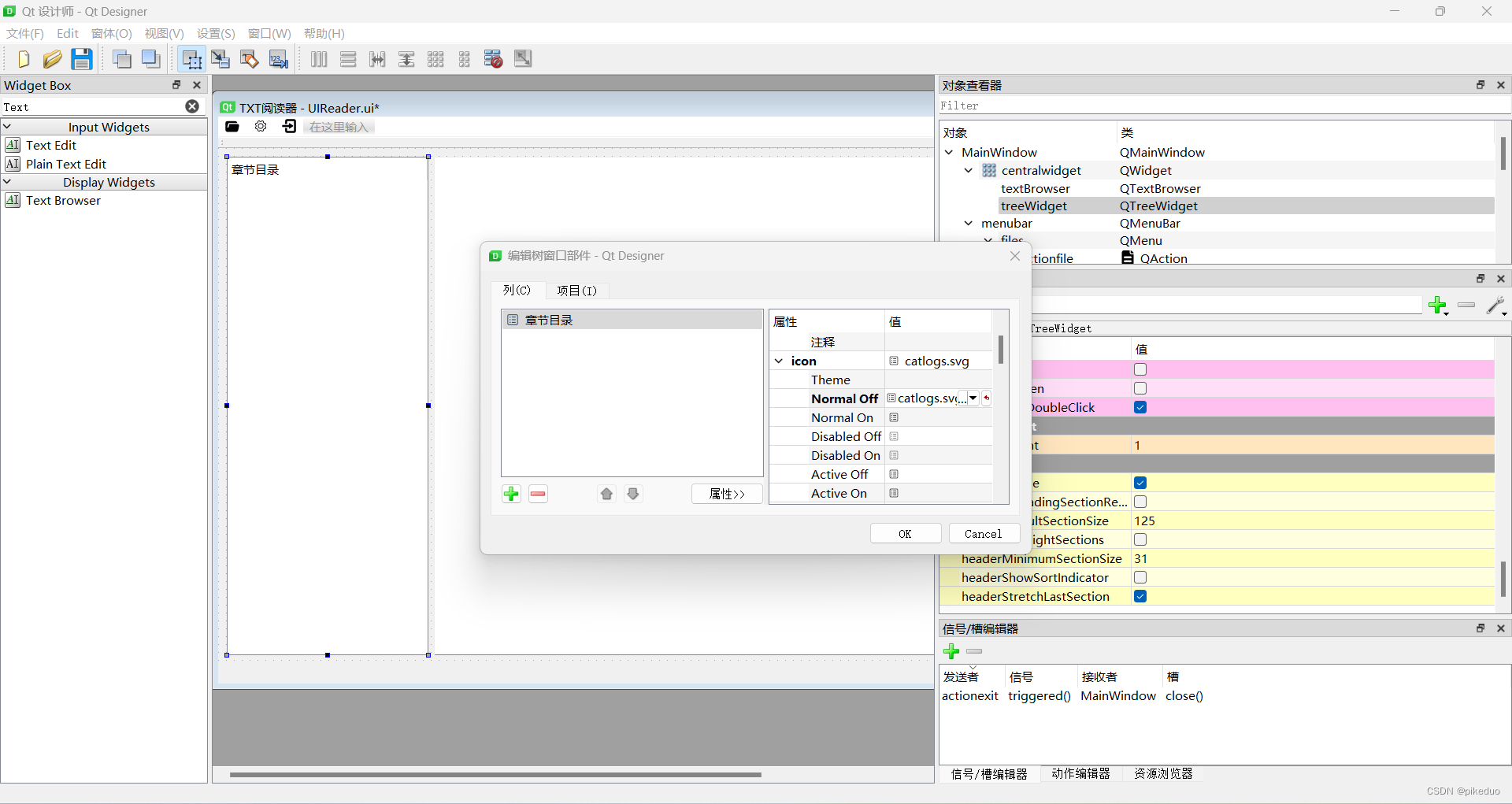Collapse the Input Widgets category
Image resolution: width=1512 pixels, height=804 pixels.
(x=7, y=126)
